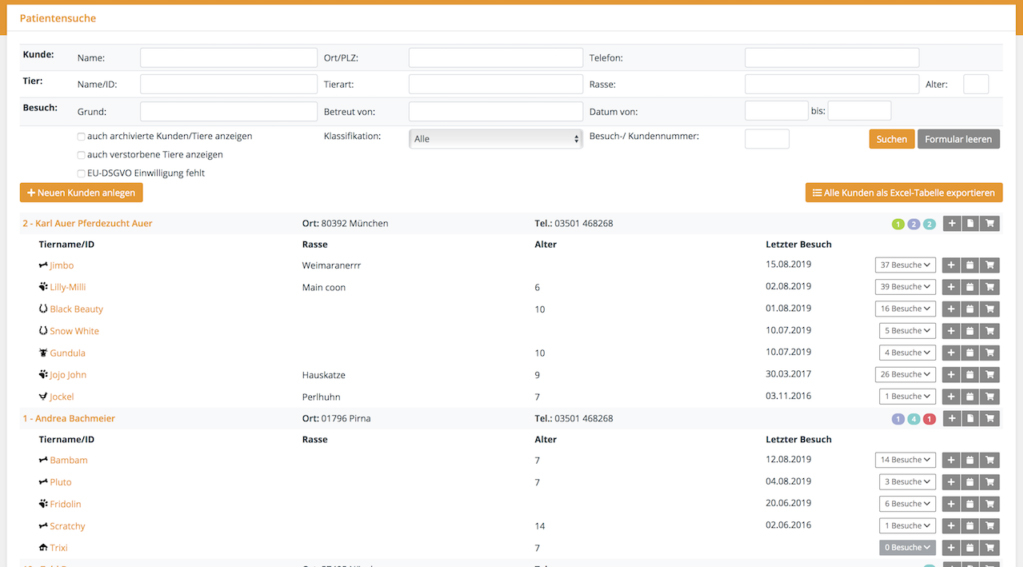Open the calendar icon for Lilly-Milli
1023x568 pixels.
(x=970, y=287)
